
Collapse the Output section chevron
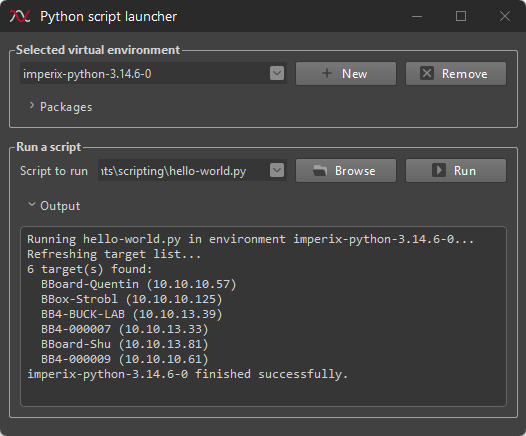coord(32,204)
